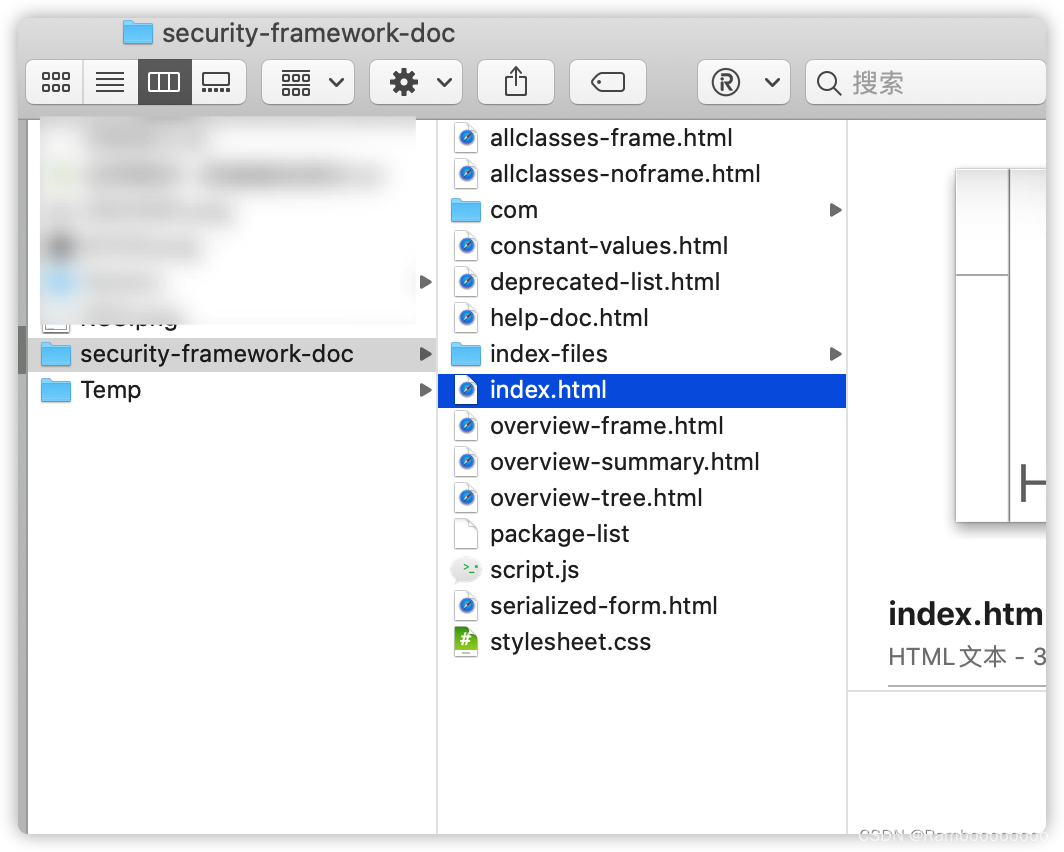Open the gear action menu
The width and height of the screenshot is (1064, 852).
pyautogui.click(x=416, y=82)
